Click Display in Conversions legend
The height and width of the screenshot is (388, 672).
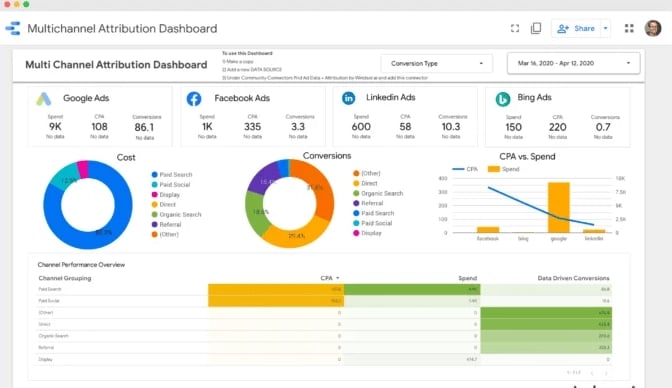tap(367, 233)
